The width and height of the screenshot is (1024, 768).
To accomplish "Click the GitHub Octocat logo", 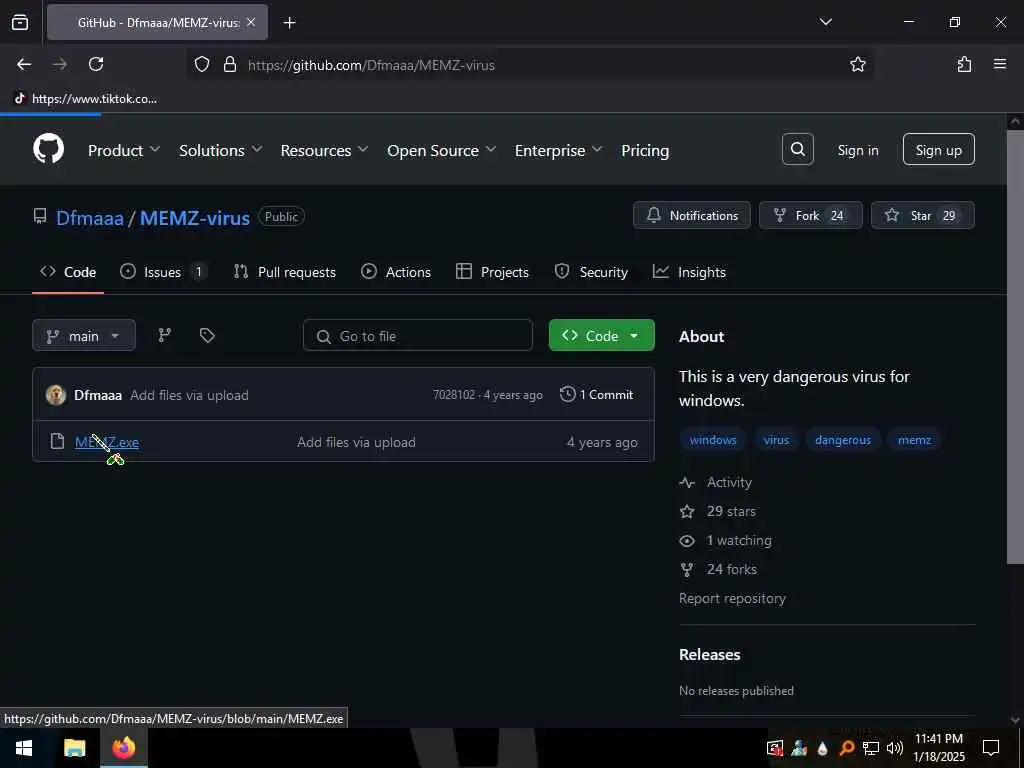I will pos(48,149).
